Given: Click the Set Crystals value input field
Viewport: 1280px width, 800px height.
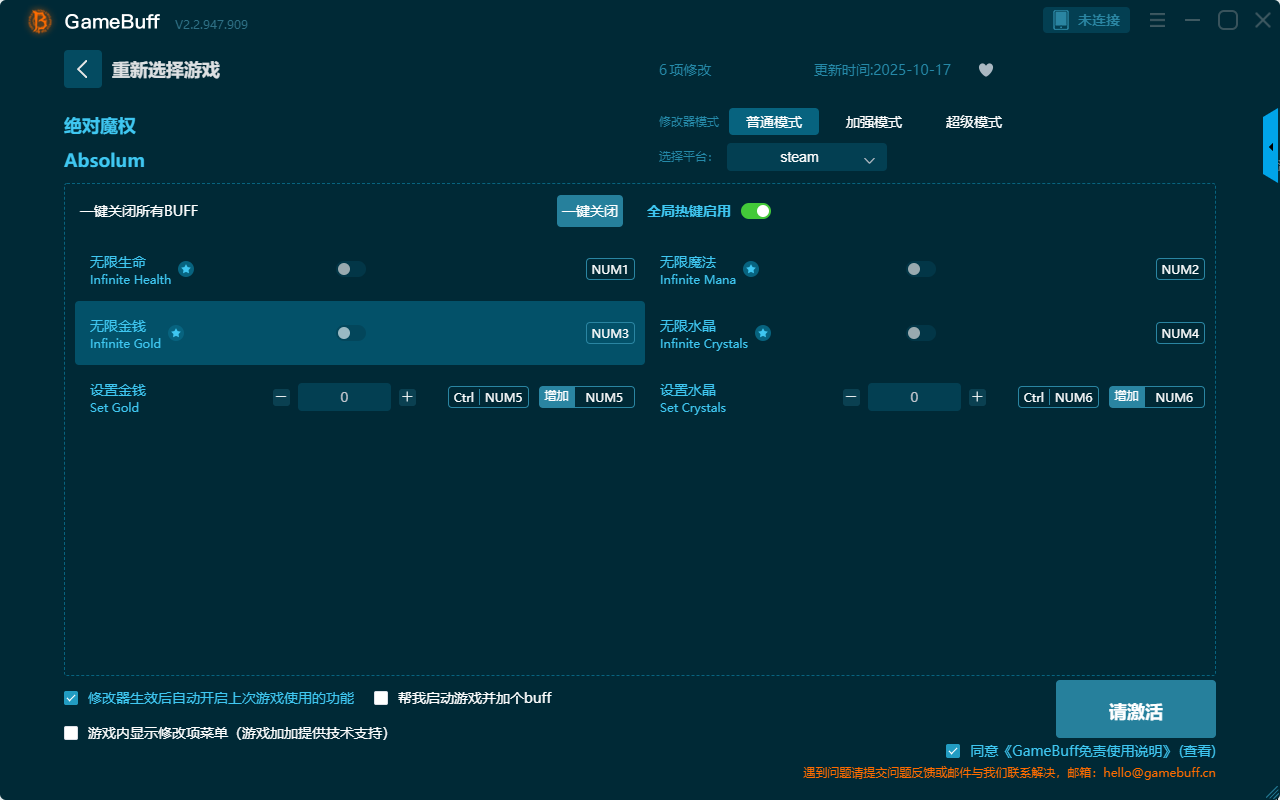Looking at the screenshot, I should tap(914, 397).
